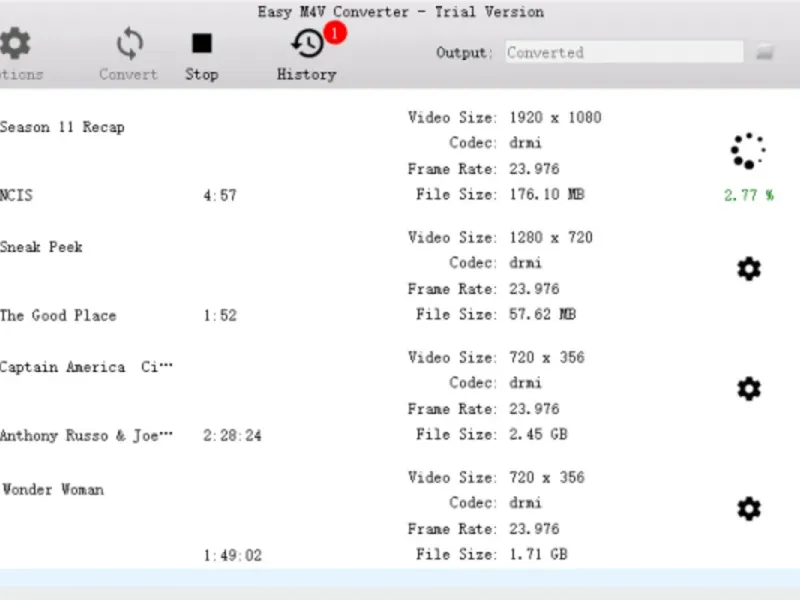Open the History clock icon

point(308,44)
